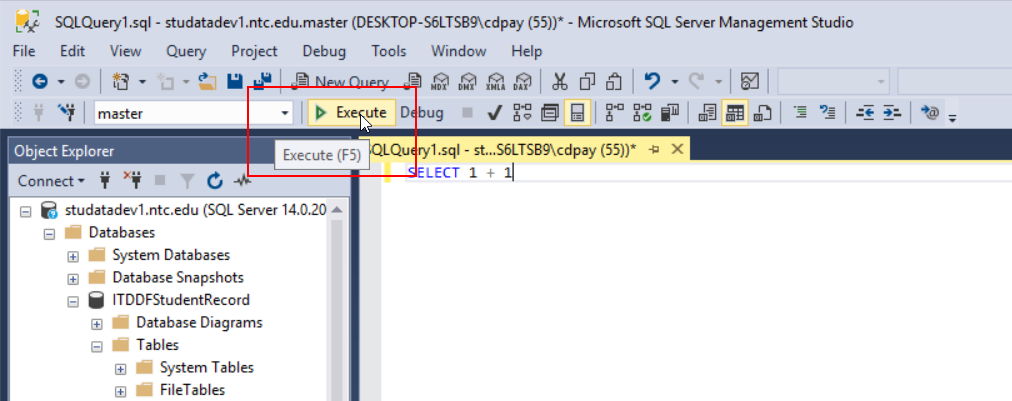Click the Object Explorer vertical scrollbar
This screenshot has height=401, width=1012.
click(x=338, y=303)
